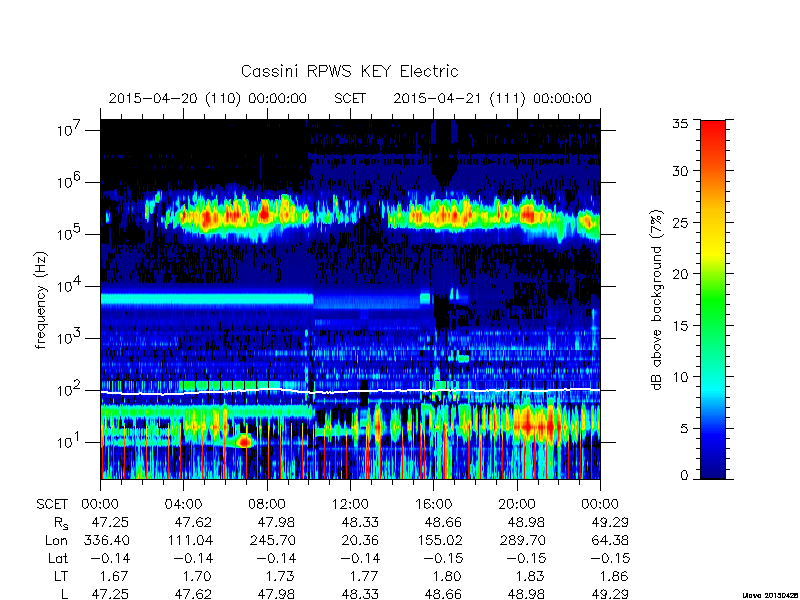Click longitude value 336.40
The height and width of the screenshot is (600, 800).
coord(106,540)
